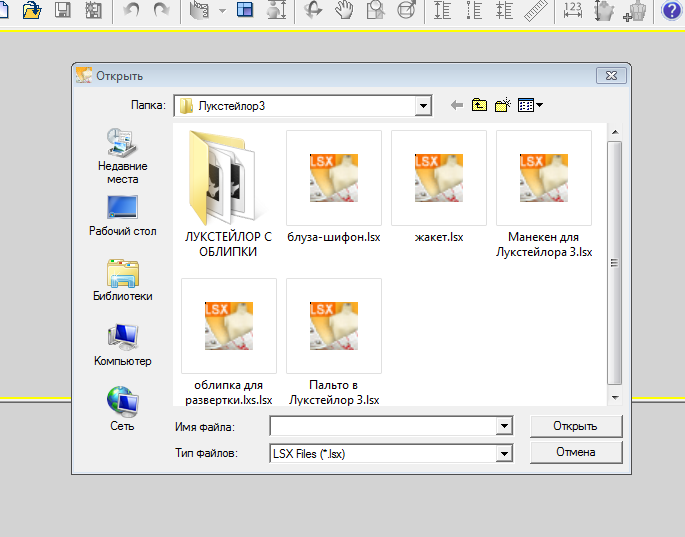685x537 pixels.
Task: Click the mannequin vertical size icon
Action: [x=604, y=10]
